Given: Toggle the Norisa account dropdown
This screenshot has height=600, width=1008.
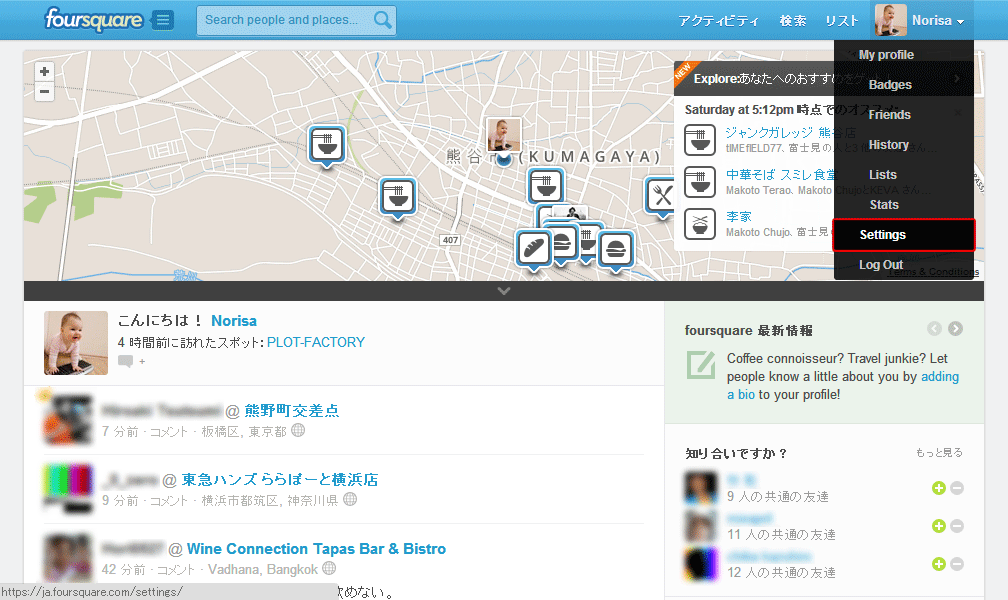Looking at the screenshot, I should tap(938, 21).
